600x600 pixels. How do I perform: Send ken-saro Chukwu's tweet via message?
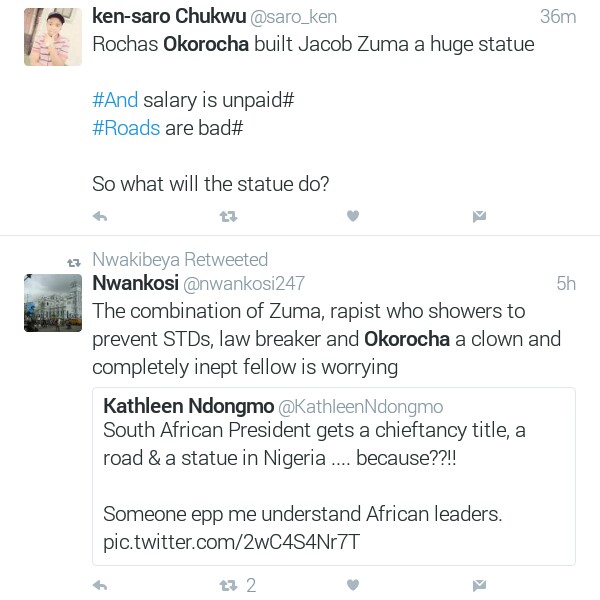pyautogui.click(x=479, y=216)
